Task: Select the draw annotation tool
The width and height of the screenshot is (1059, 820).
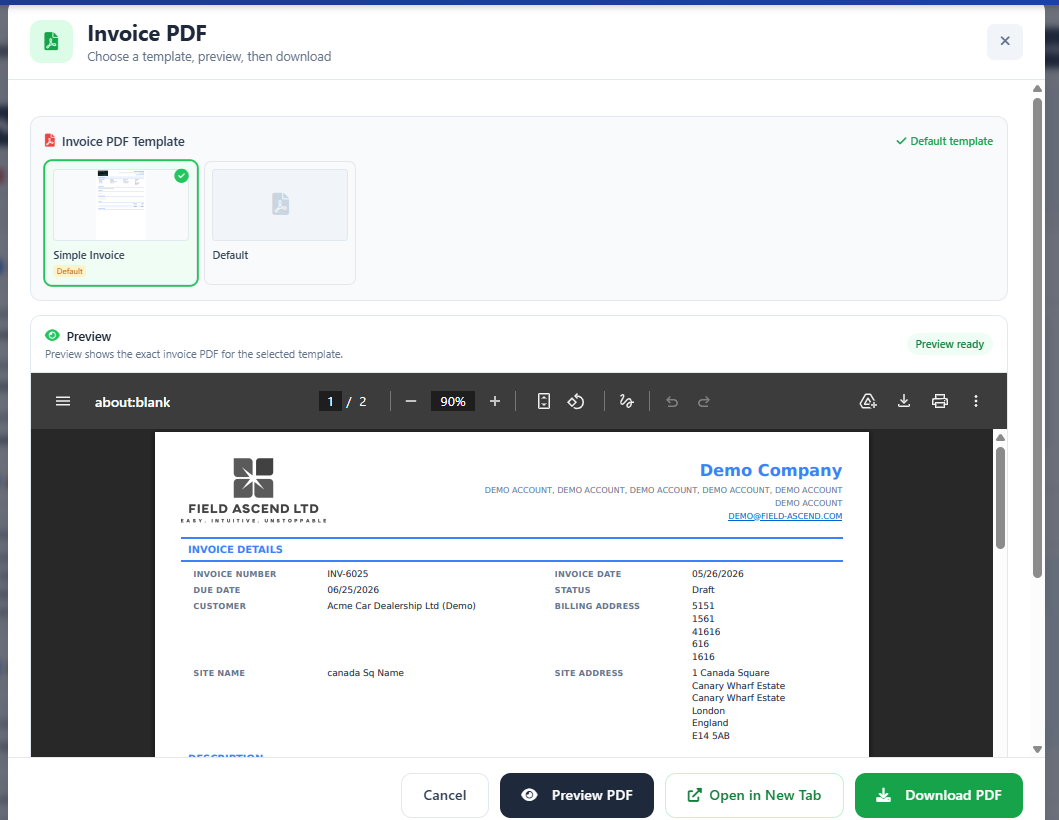Action: point(627,401)
